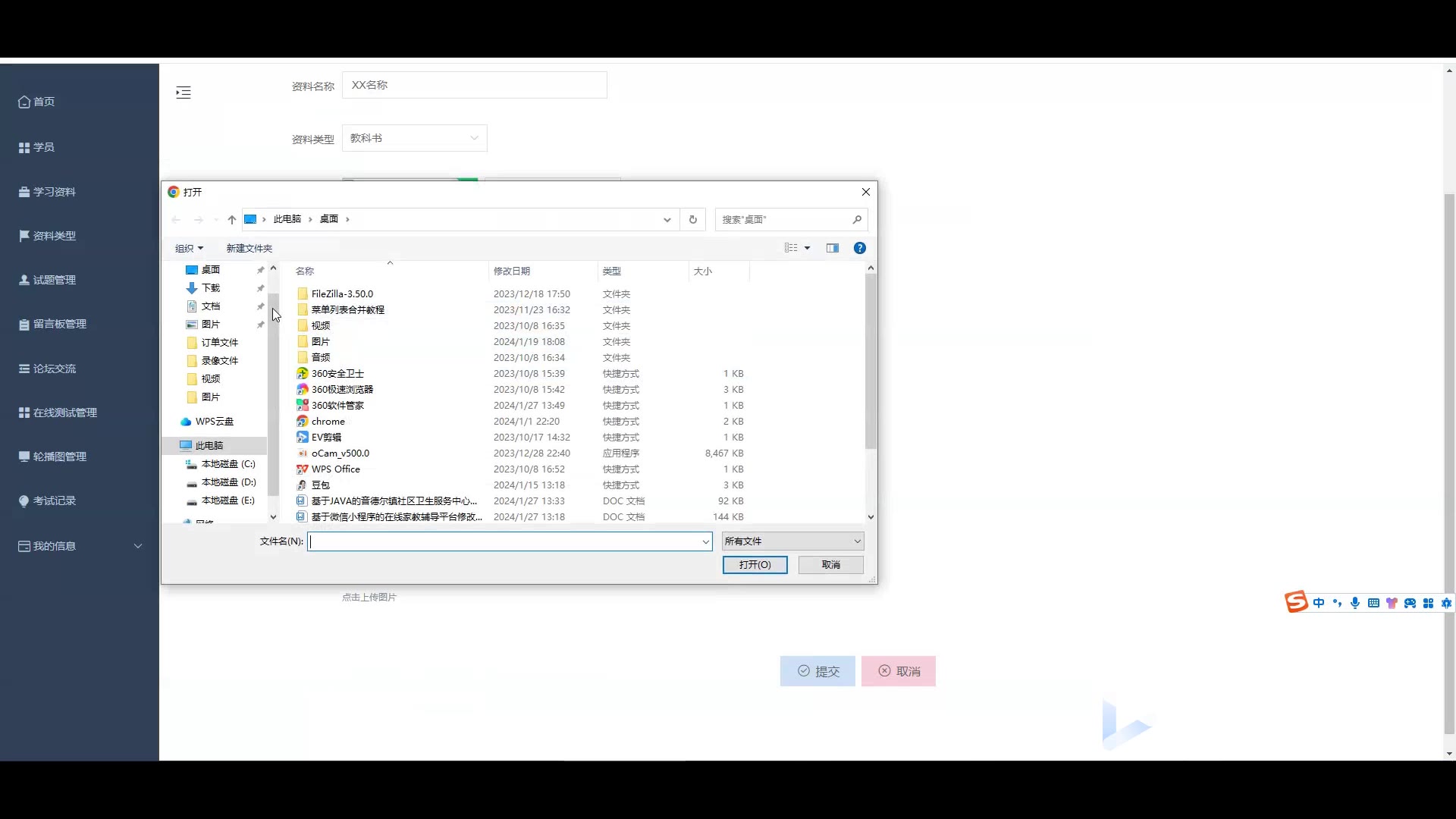Open the chrome shortcut file
Viewport: 1456px width, 819px height.
pos(328,421)
